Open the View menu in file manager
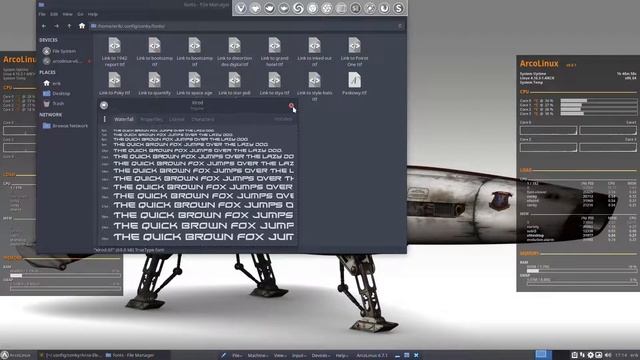 [67, 14]
